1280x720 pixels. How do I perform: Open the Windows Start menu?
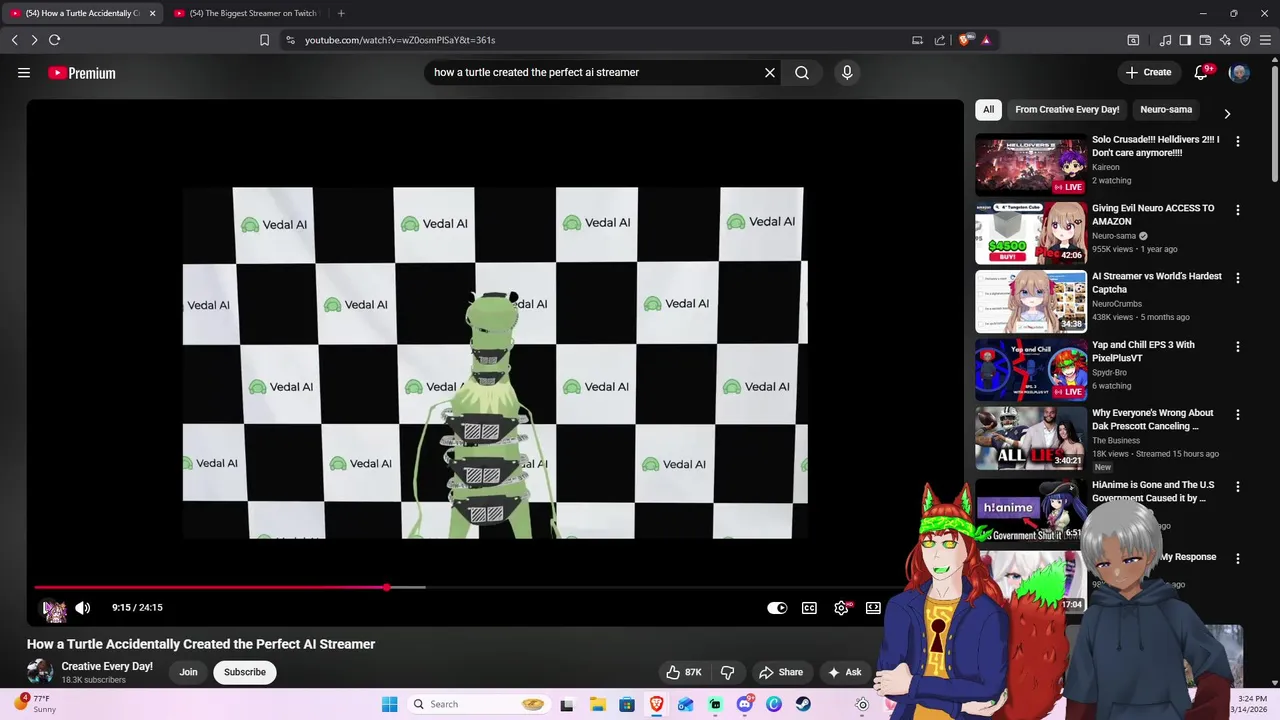click(389, 704)
